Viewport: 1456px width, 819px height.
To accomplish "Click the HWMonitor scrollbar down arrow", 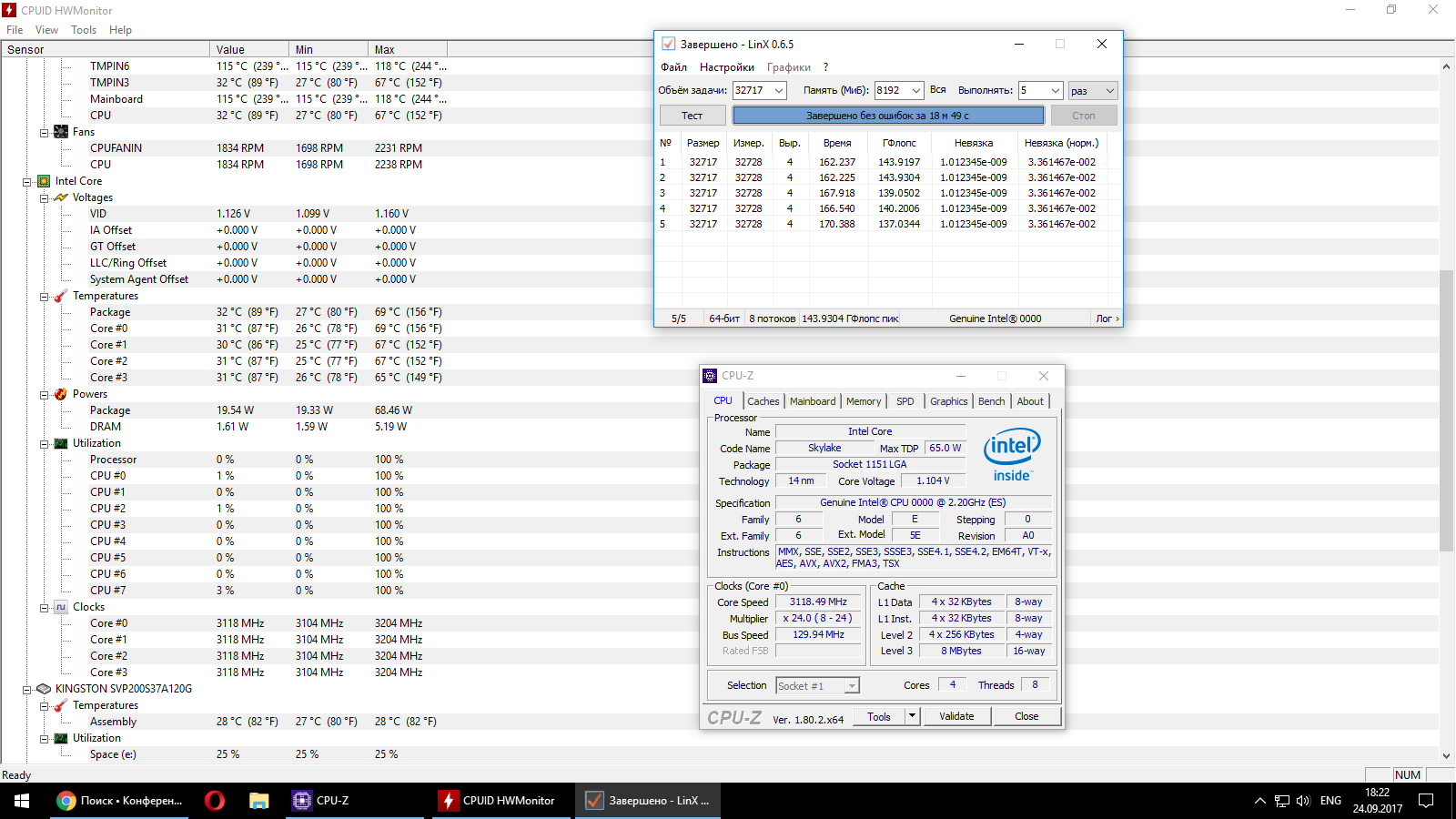I will point(1446,755).
